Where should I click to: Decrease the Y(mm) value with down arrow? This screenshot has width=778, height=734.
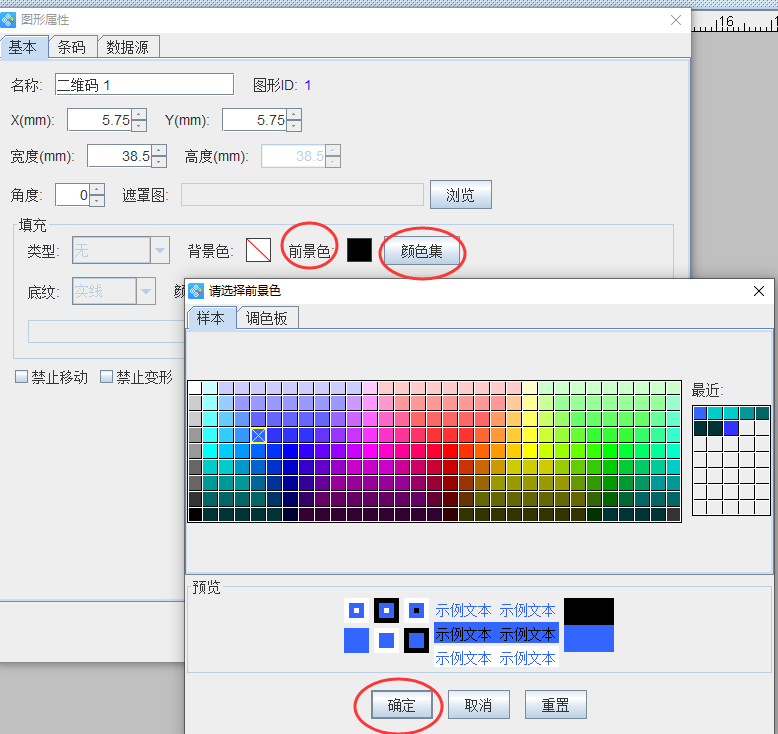(x=294, y=126)
